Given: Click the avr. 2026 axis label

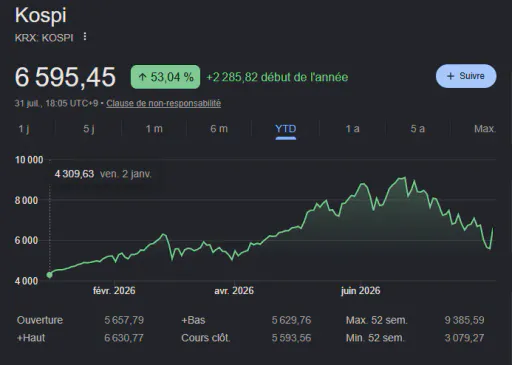Looking at the screenshot, I should [x=234, y=291].
